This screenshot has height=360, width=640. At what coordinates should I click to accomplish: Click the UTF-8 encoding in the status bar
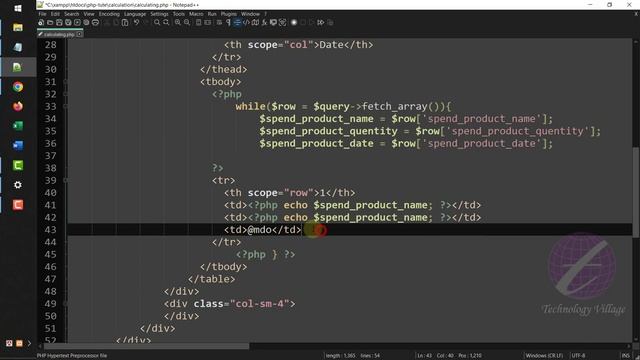[x=578, y=356]
